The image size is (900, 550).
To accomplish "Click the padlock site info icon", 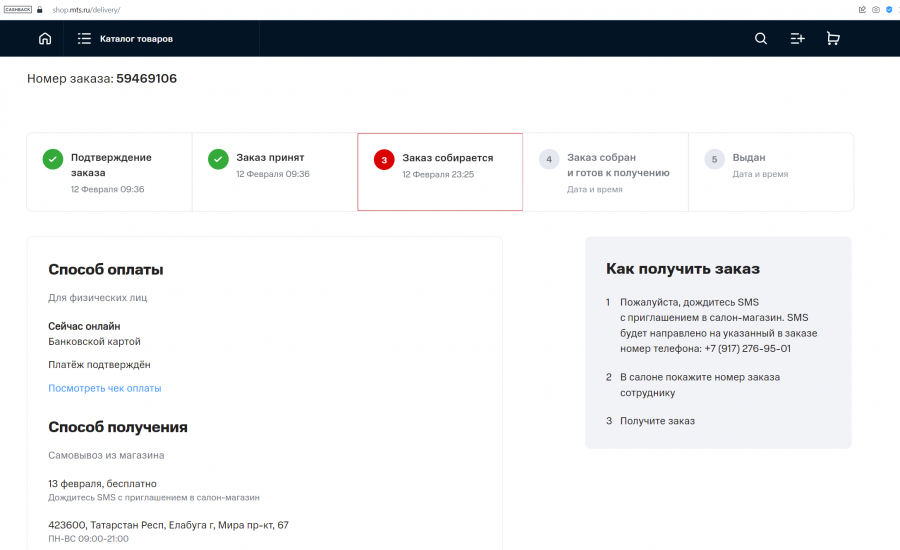I will (x=40, y=10).
